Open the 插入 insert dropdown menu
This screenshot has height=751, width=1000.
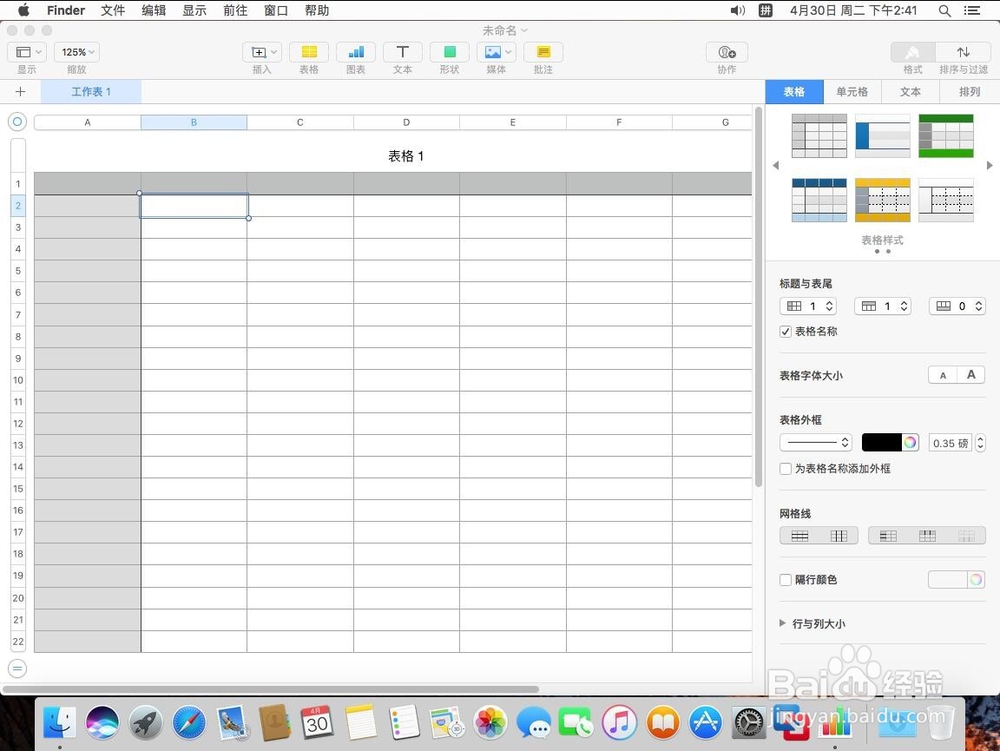[x=261, y=52]
